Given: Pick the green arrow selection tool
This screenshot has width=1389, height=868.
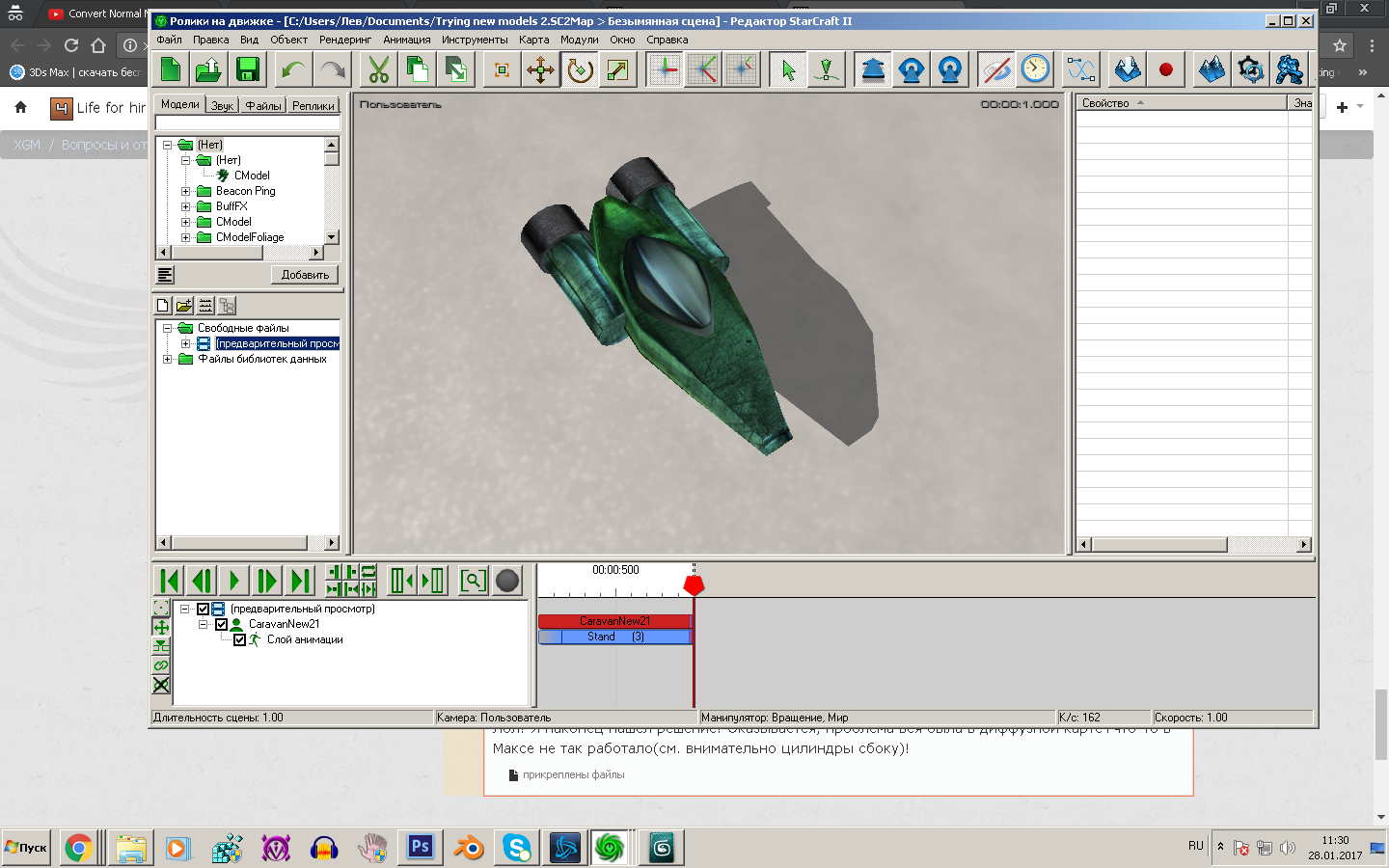Looking at the screenshot, I should pyautogui.click(x=788, y=69).
